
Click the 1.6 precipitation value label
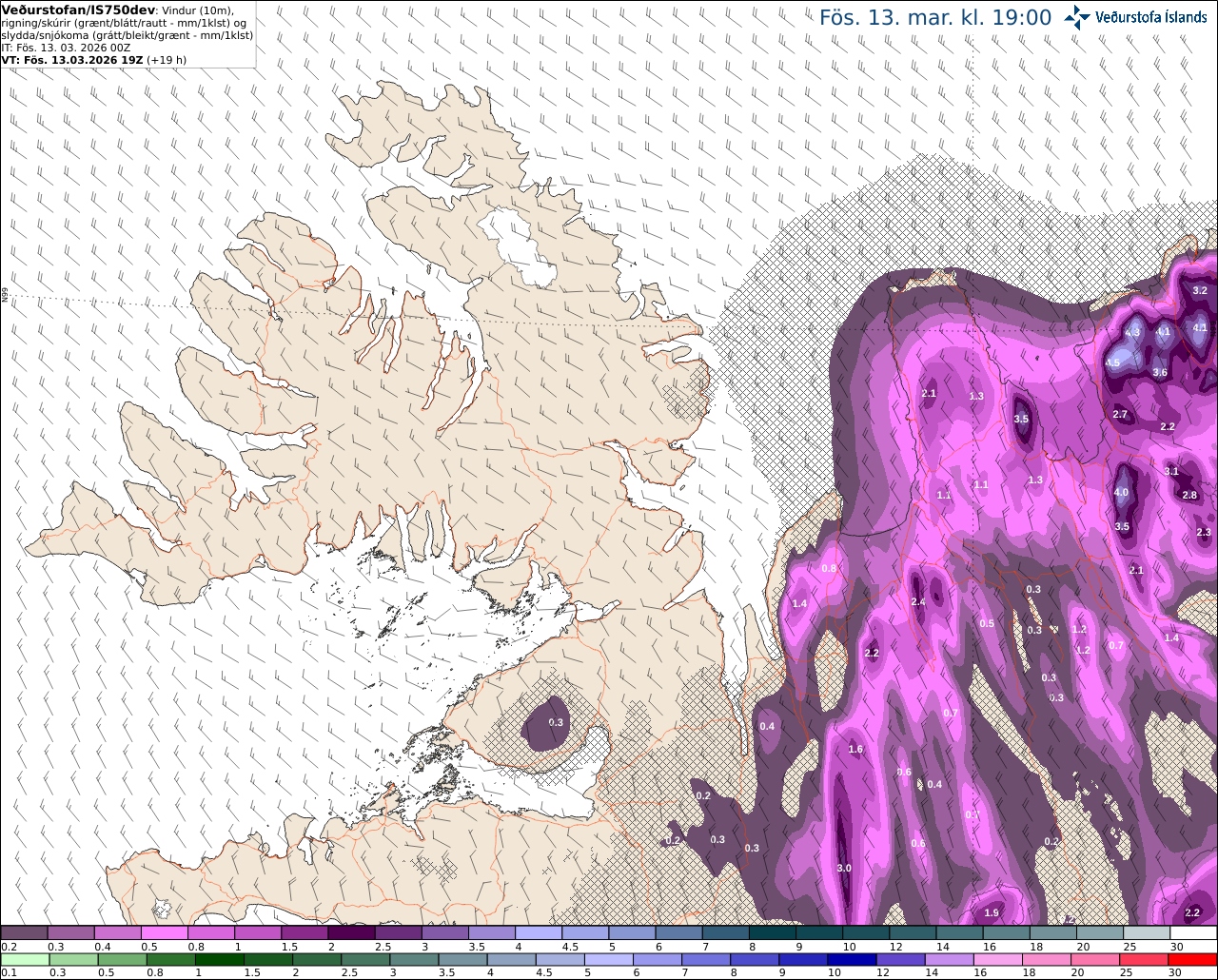pyautogui.click(x=855, y=749)
